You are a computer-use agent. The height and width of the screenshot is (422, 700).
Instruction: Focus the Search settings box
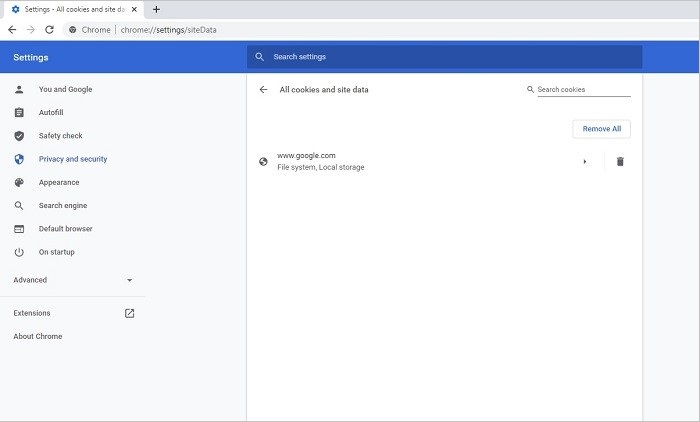tap(445, 57)
